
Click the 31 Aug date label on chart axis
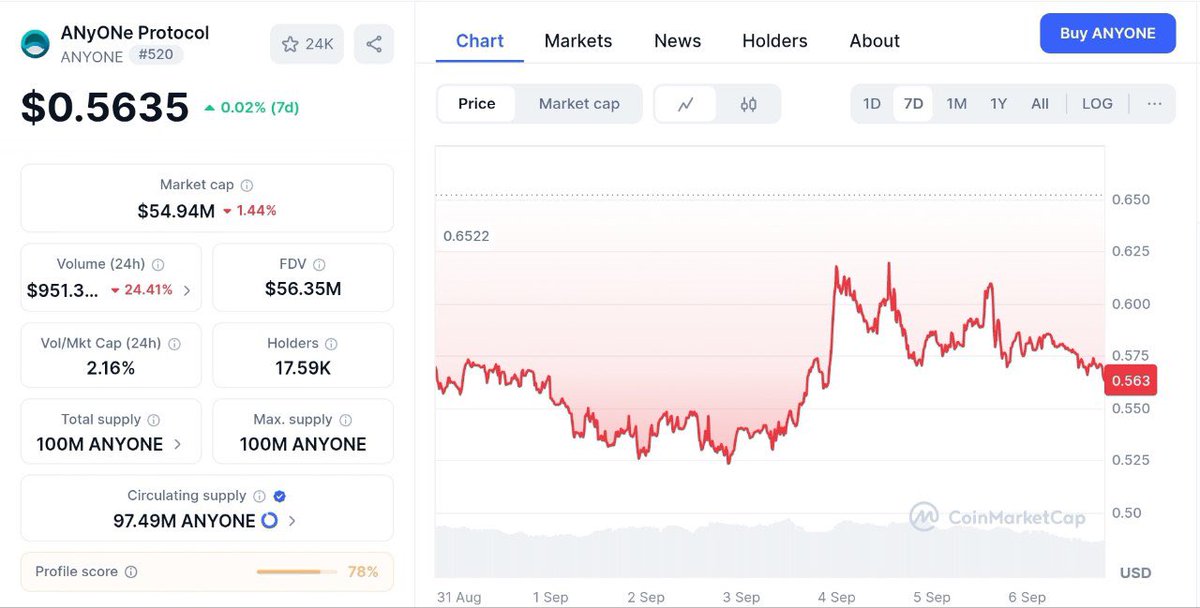coord(459,597)
